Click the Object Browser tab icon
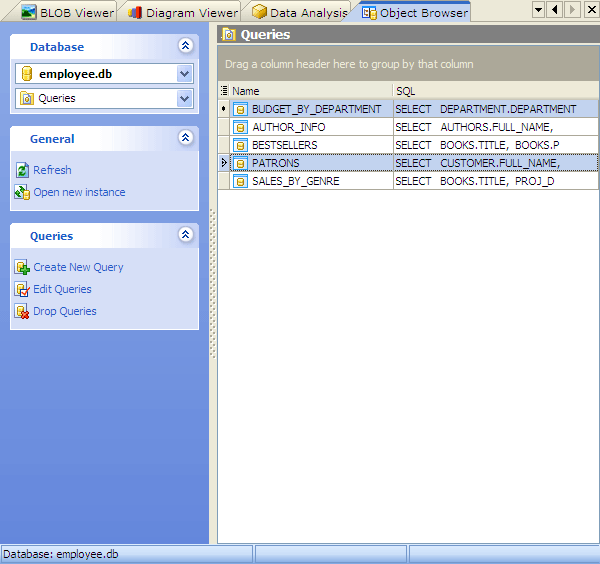The image size is (600, 564). click(369, 13)
